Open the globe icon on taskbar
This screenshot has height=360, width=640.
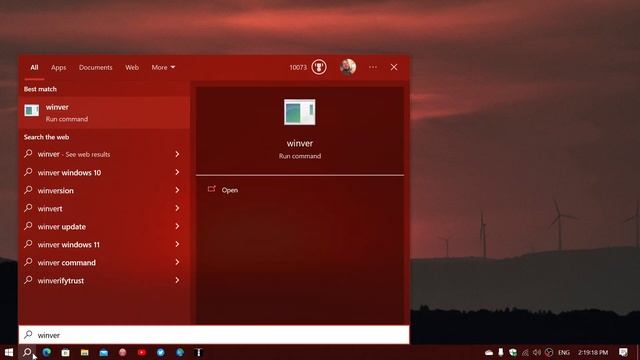(x=180, y=352)
